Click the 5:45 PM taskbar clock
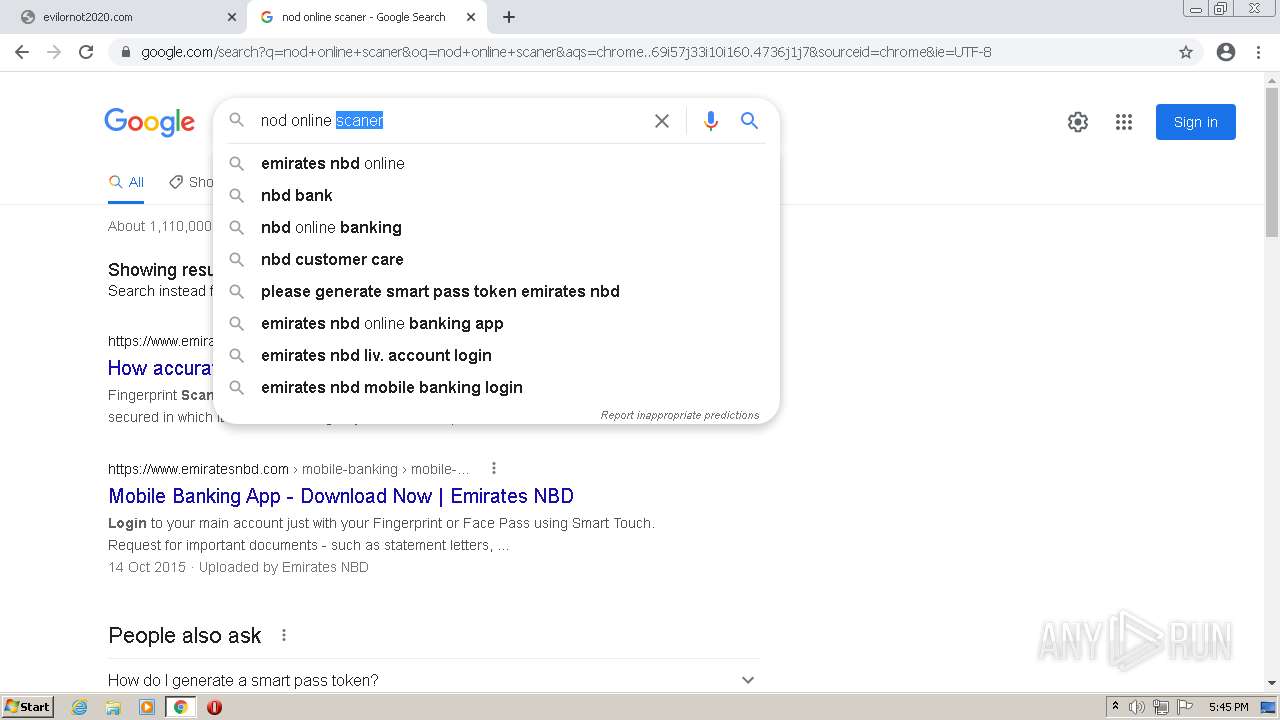 pyautogui.click(x=1228, y=707)
